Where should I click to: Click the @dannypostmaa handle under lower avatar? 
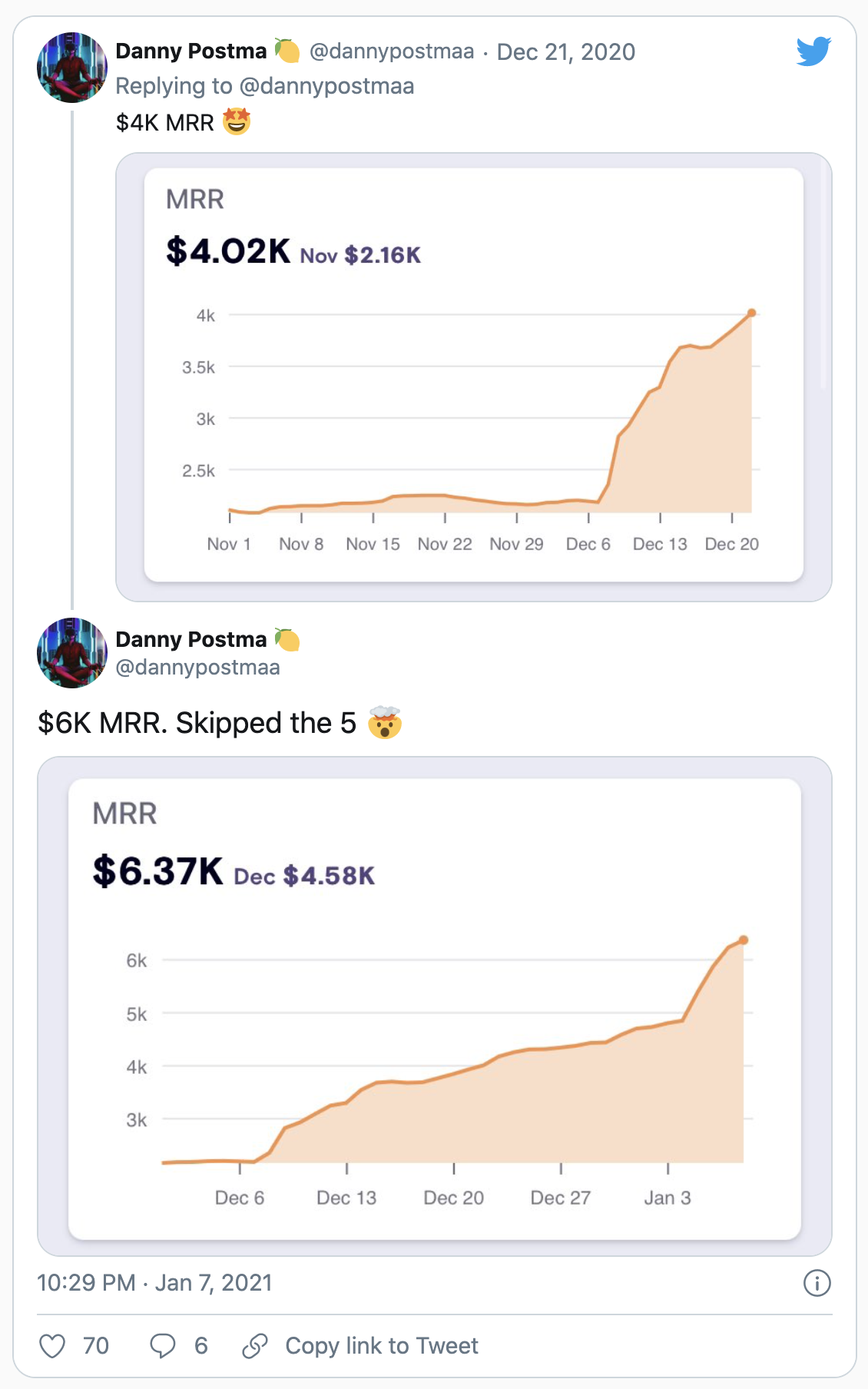197,667
